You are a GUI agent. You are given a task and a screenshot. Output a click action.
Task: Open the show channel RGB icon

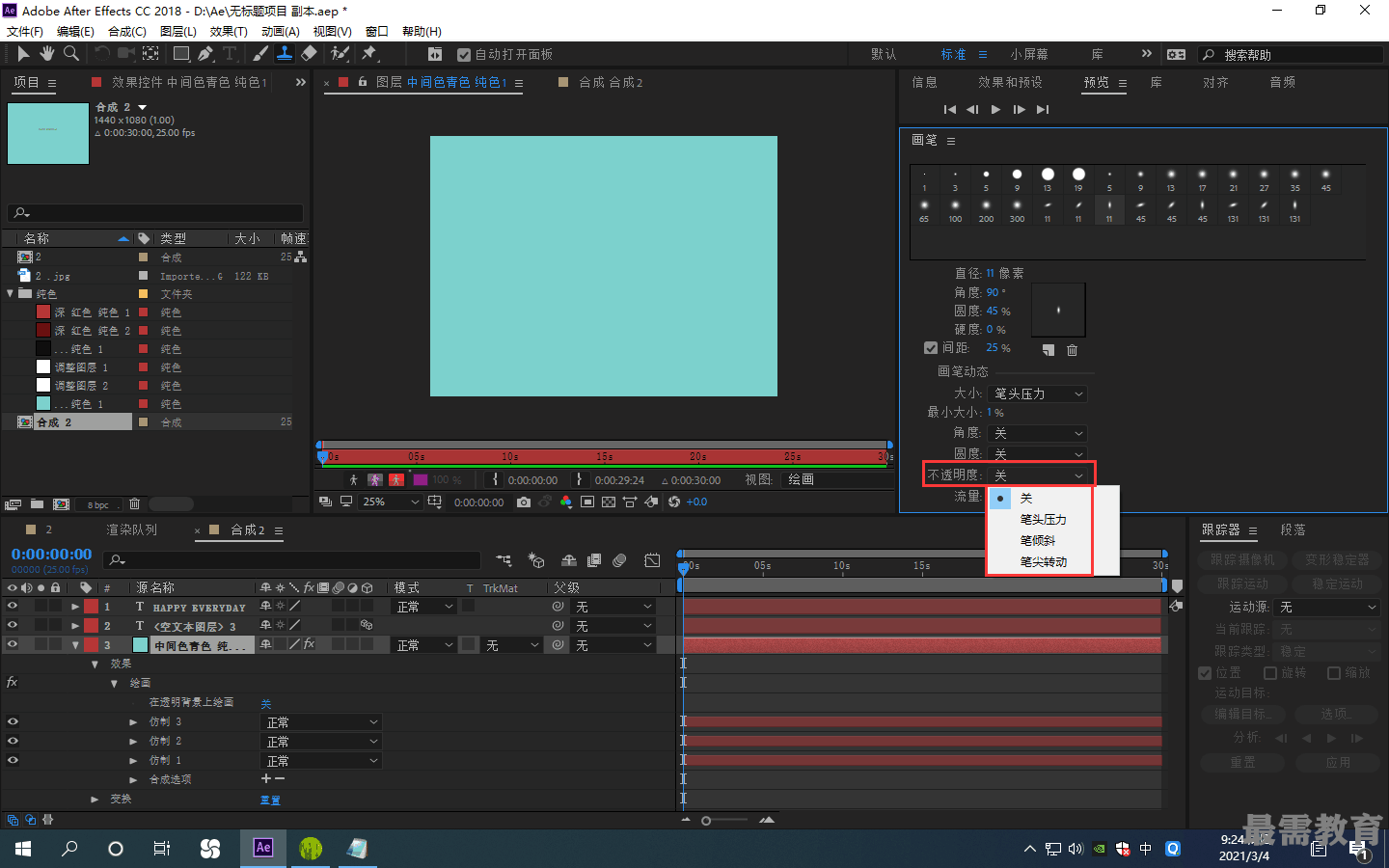pyautogui.click(x=565, y=502)
